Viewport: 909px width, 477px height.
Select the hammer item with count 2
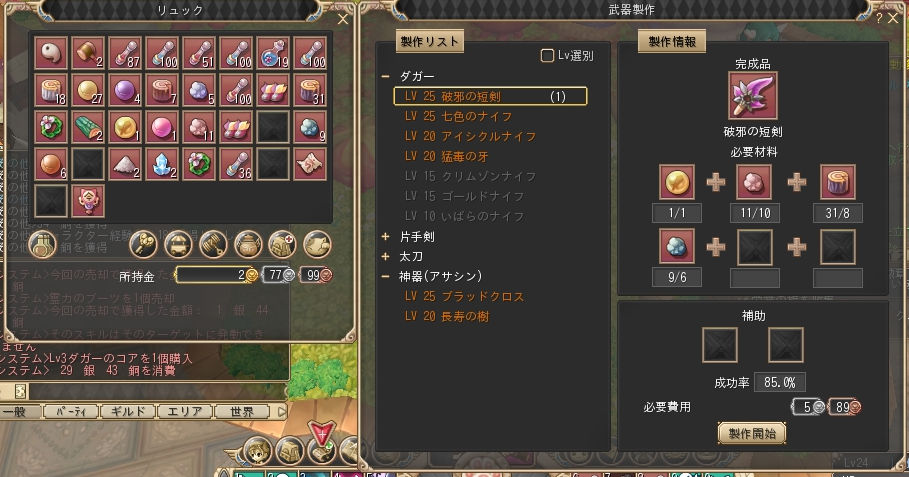[88, 53]
